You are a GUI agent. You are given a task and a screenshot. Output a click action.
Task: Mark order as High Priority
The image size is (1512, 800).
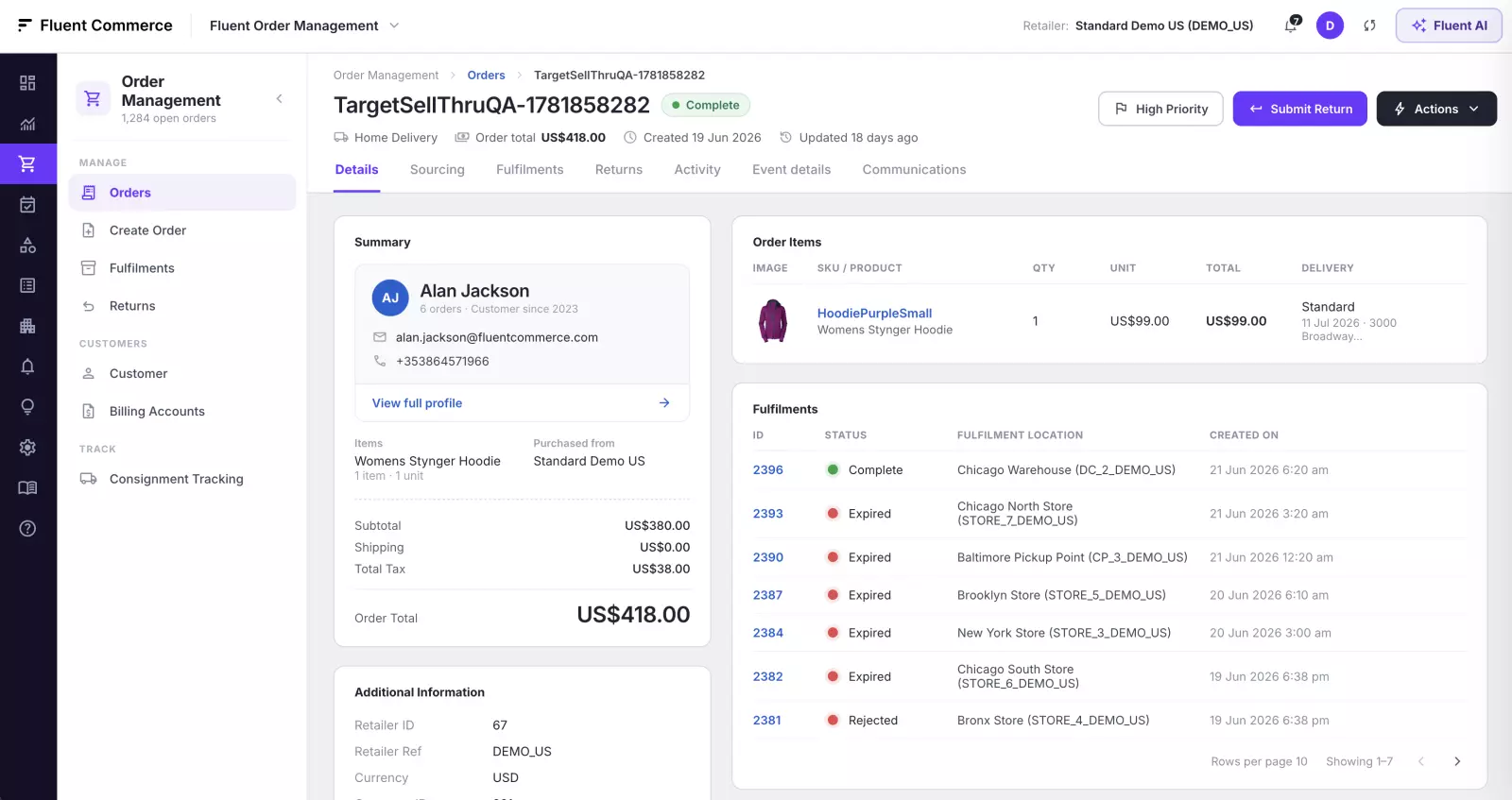point(1160,109)
